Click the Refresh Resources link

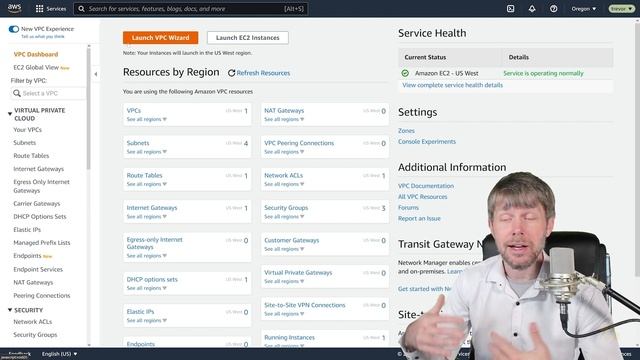click(263, 73)
